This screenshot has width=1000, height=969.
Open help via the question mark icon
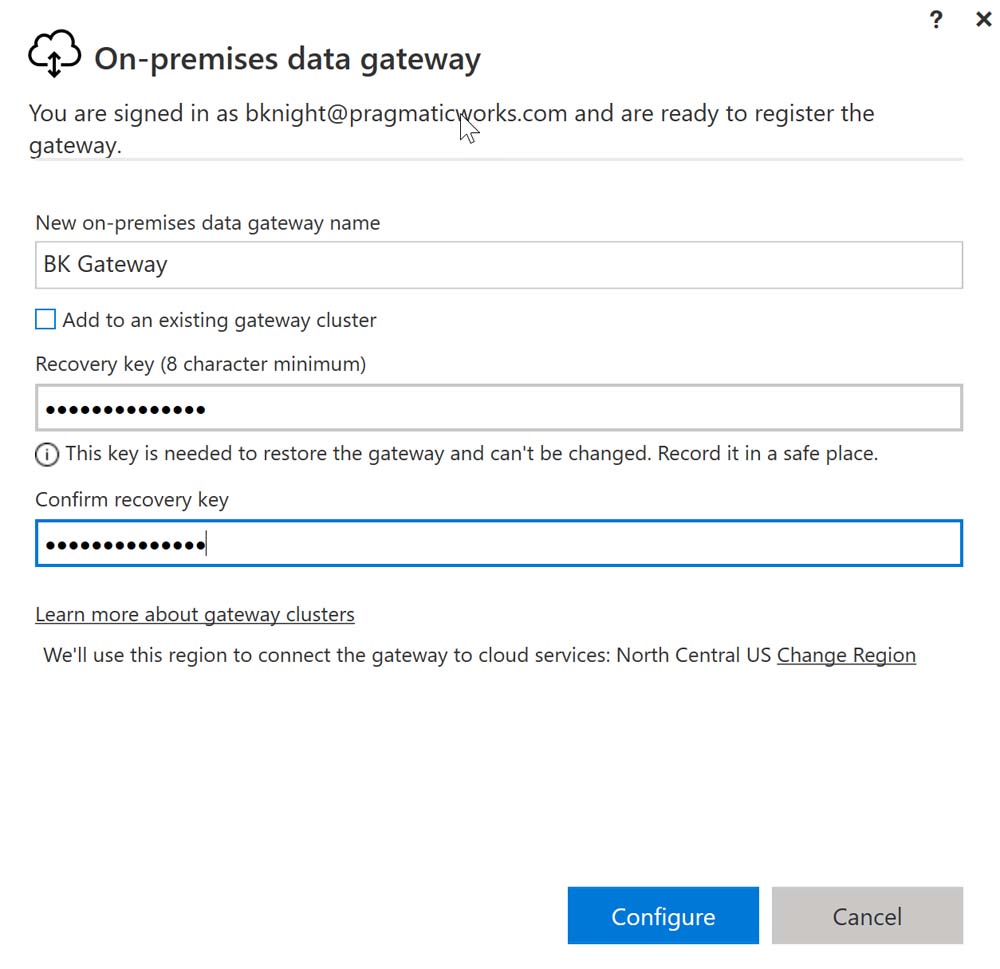[x=936, y=19]
